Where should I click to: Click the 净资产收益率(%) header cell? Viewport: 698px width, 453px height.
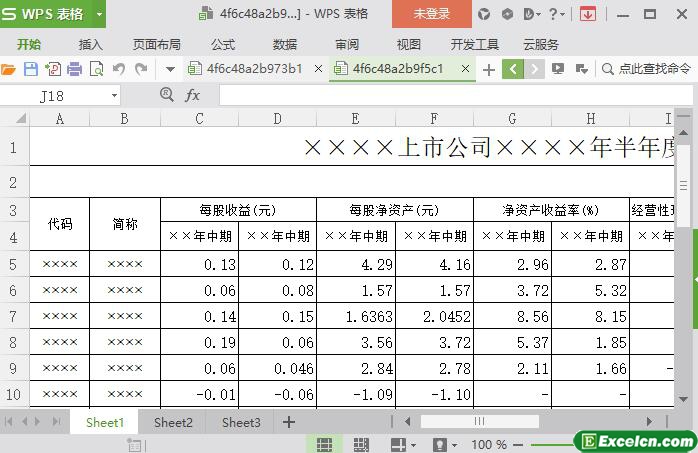tap(551, 210)
